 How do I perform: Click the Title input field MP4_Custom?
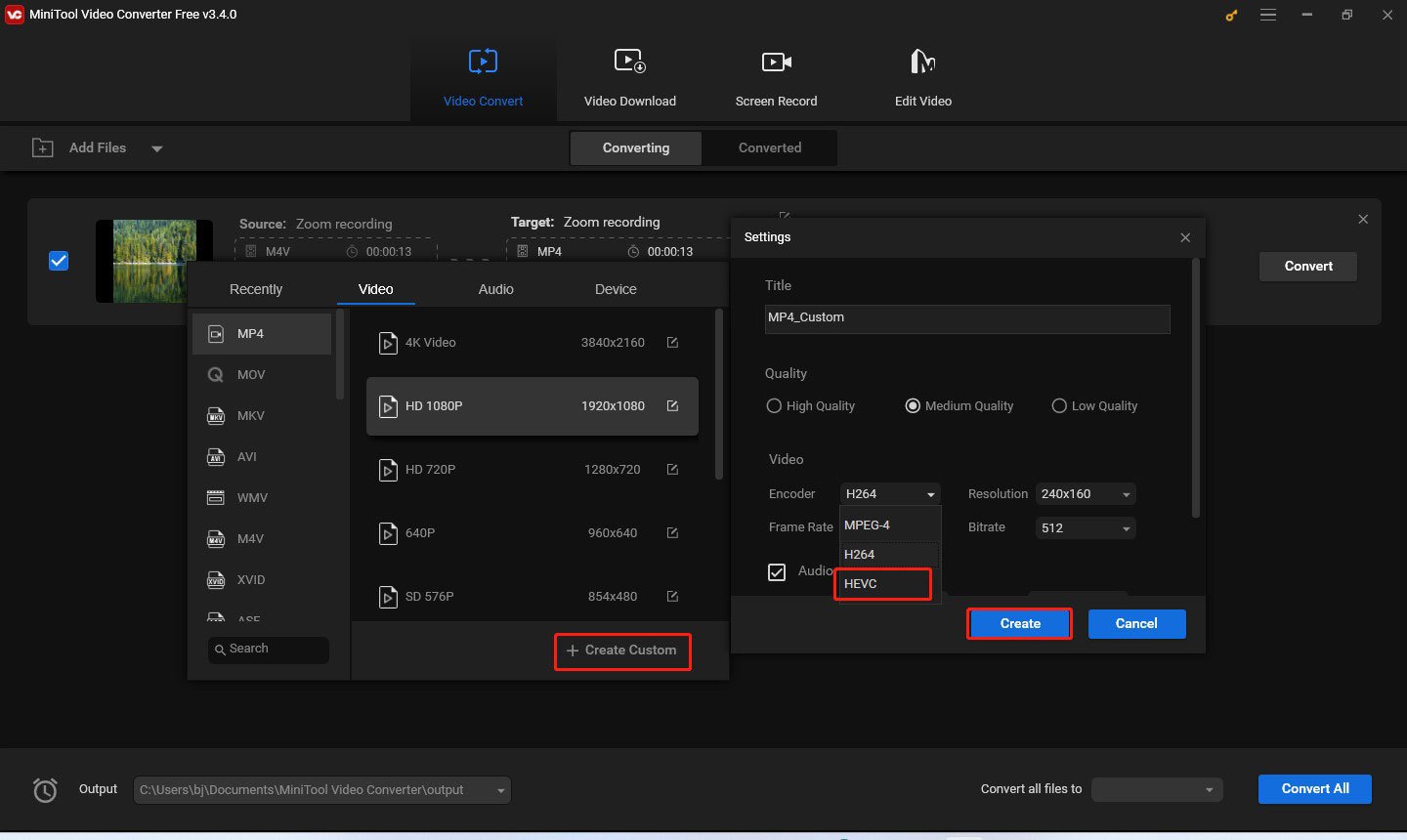pyautogui.click(x=967, y=318)
